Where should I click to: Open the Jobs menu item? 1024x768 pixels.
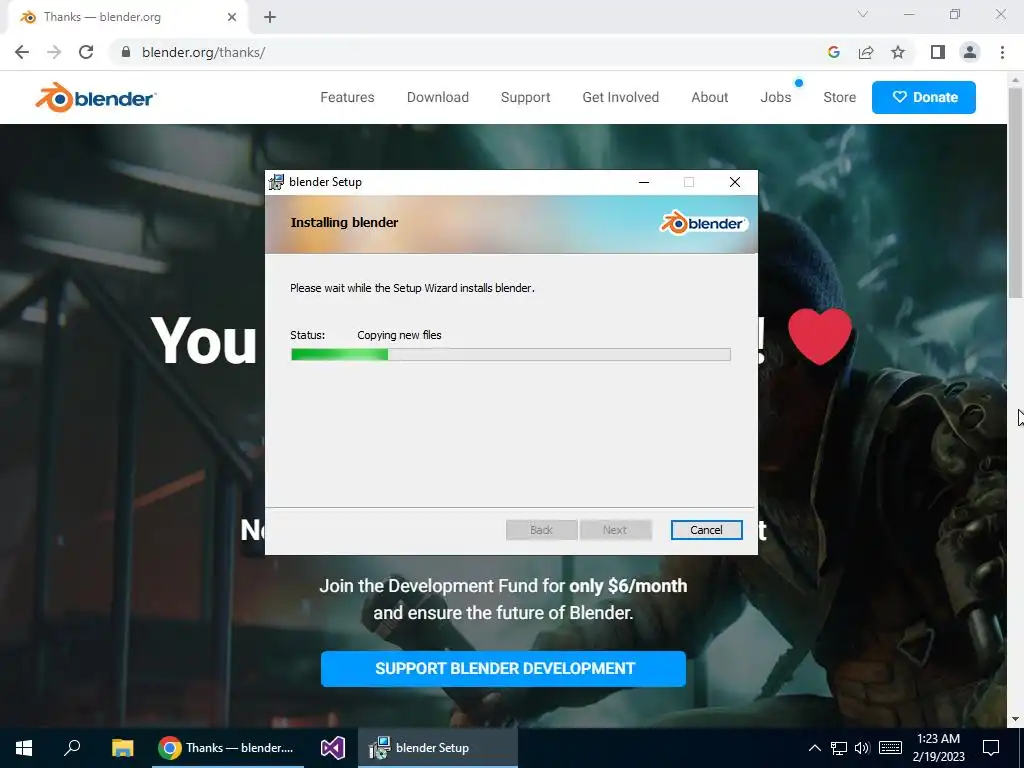776,97
